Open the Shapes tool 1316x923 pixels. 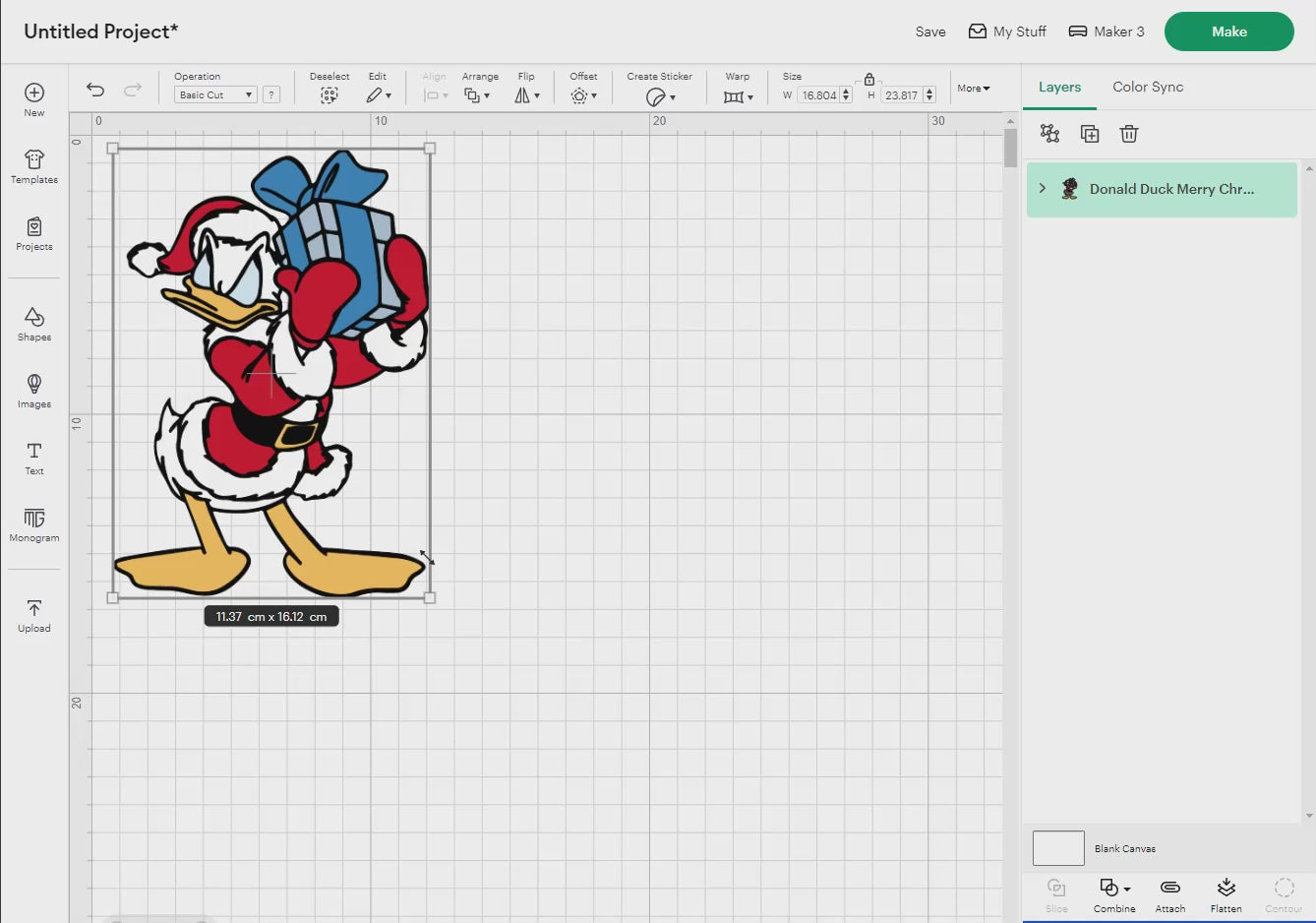(34, 324)
